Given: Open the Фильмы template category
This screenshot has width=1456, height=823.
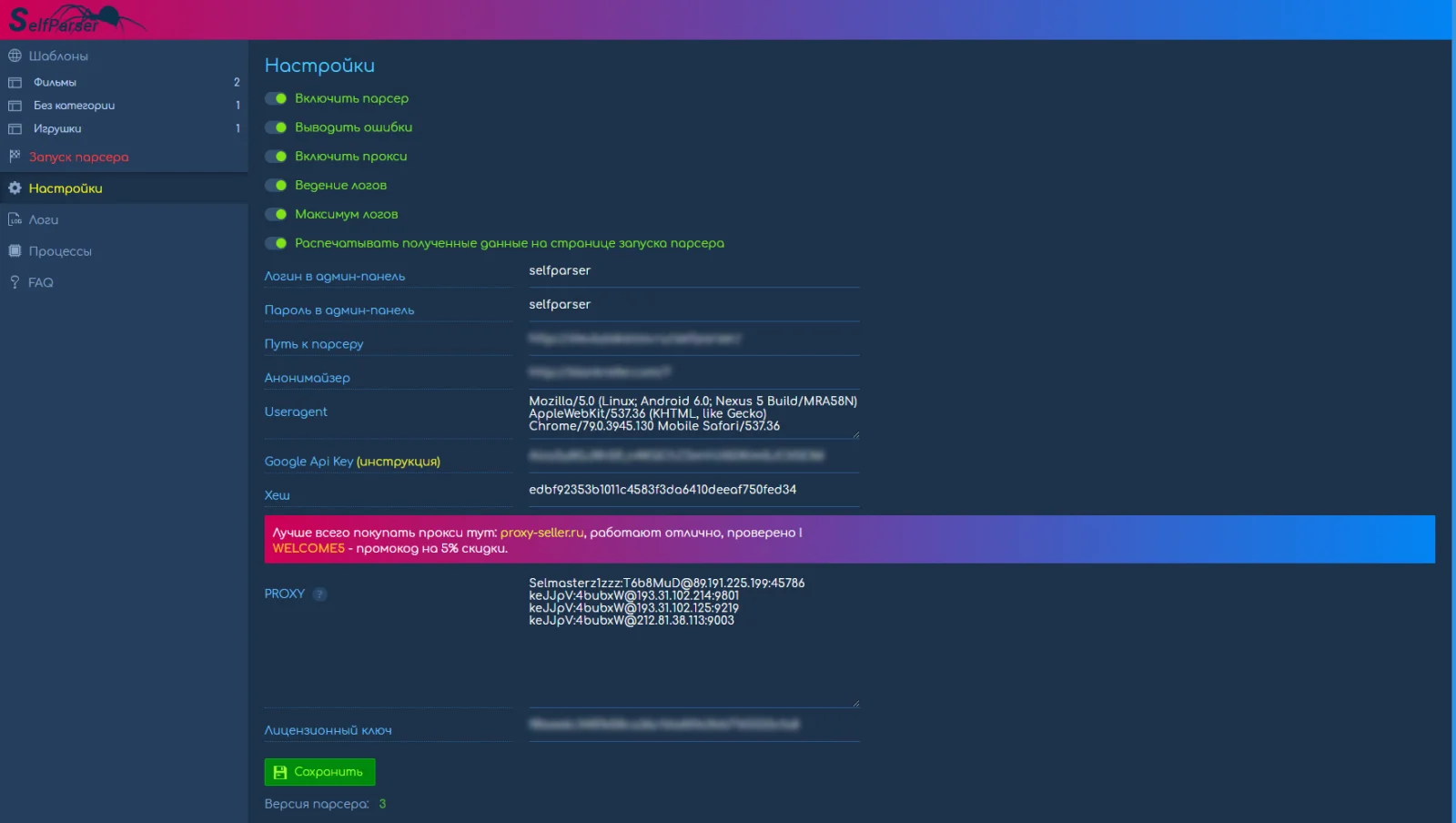Looking at the screenshot, I should tap(55, 82).
